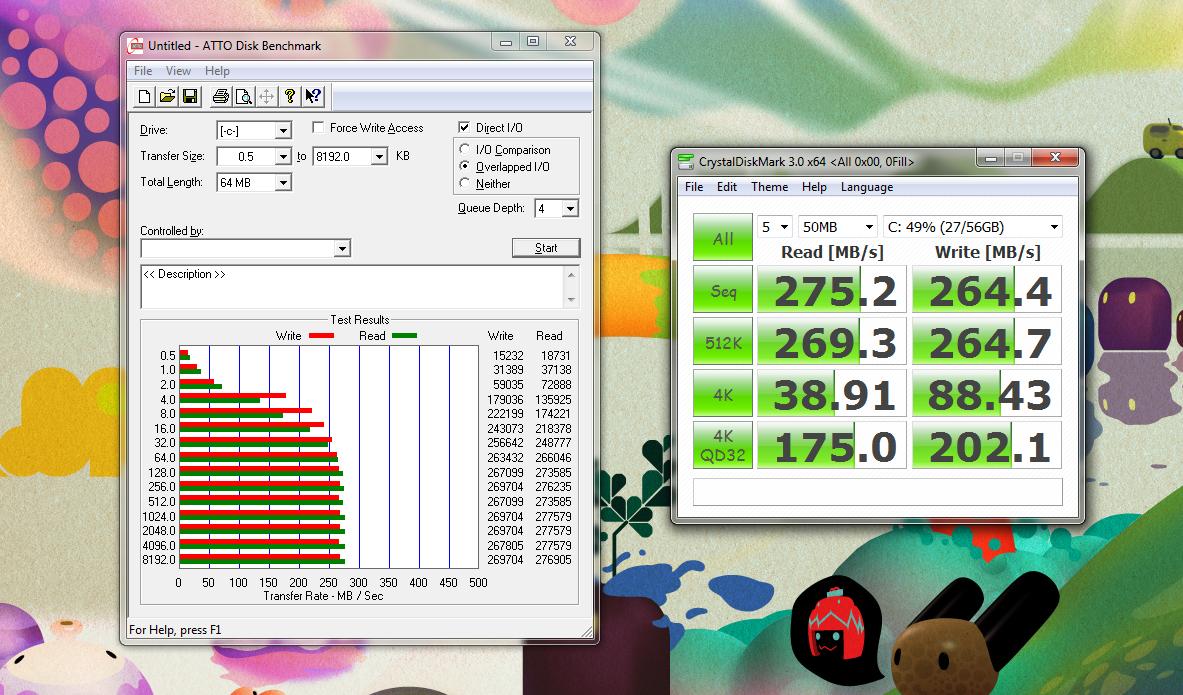1183x695 pixels.
Task: Open the Drive dropdown showing [-c-]
Action: coord(283,131)
